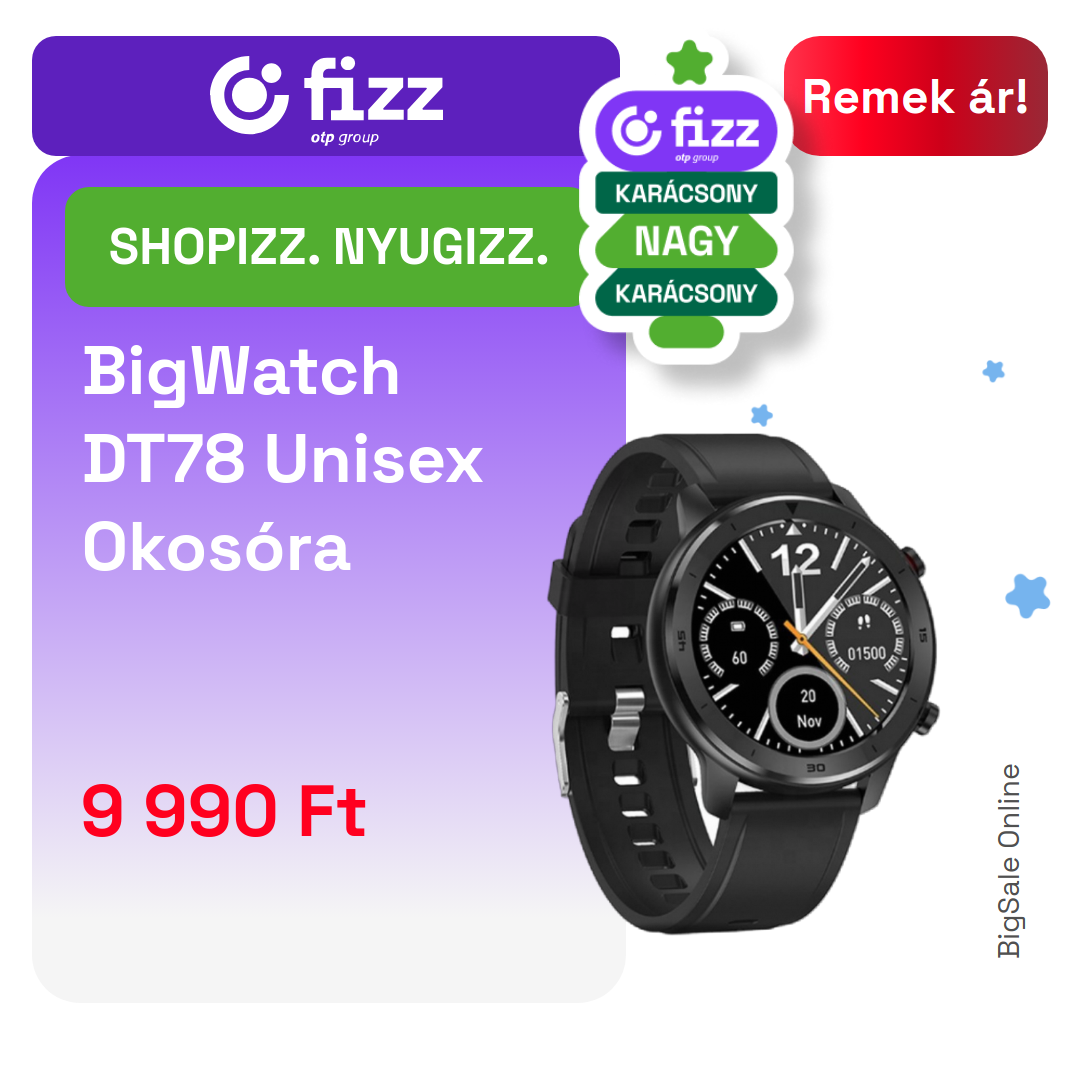Click the vertical BigSale Online text
Screen dimensions: 1080x1080
click(x=1009, y=861)
